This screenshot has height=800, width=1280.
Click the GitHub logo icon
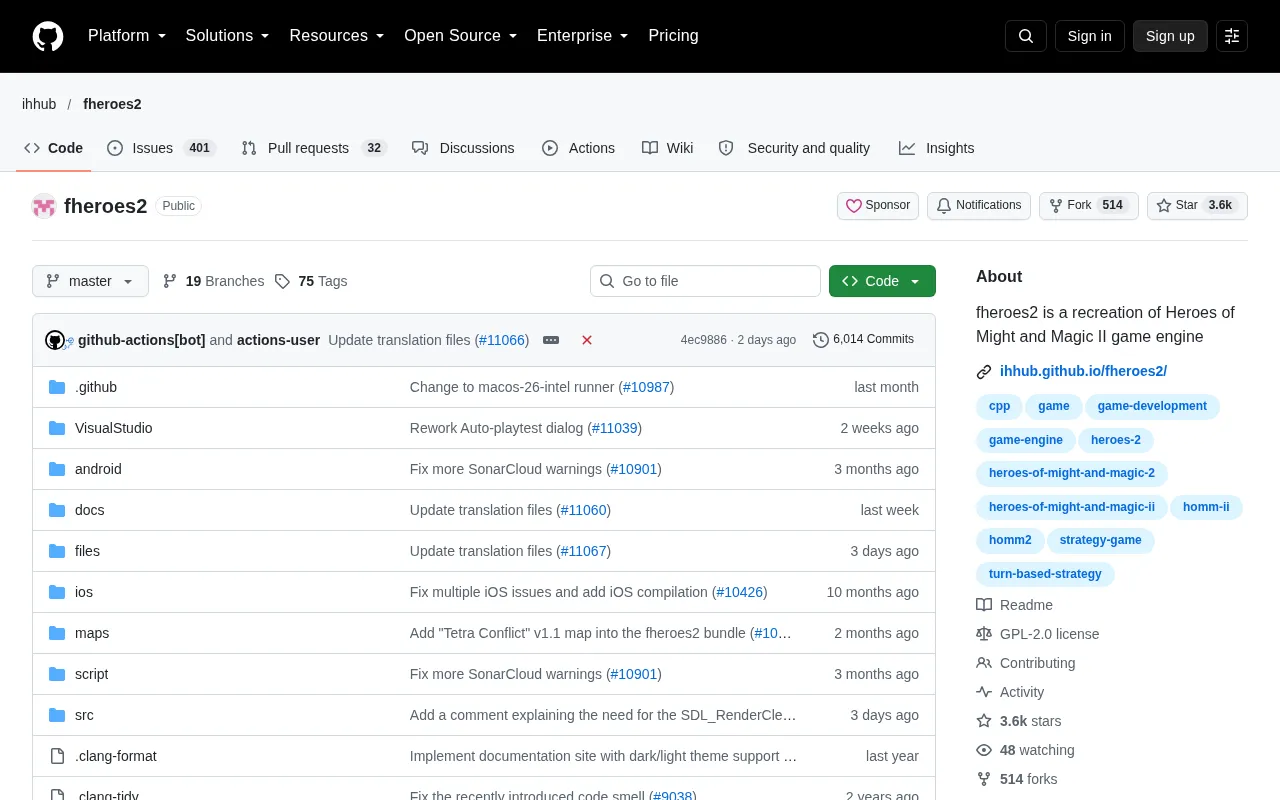(x=48, y=36)
